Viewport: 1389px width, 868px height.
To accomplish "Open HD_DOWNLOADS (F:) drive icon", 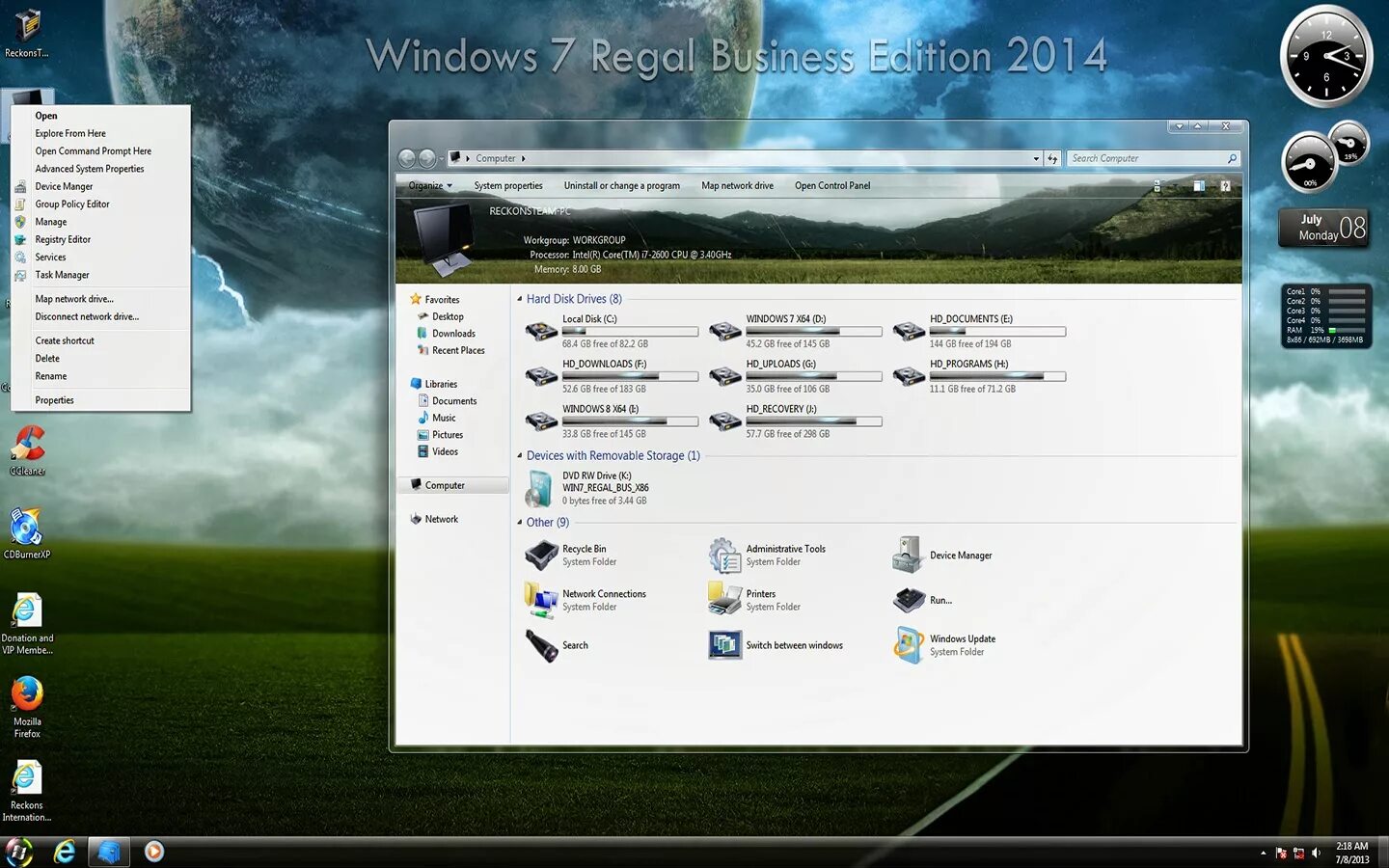I will pyautogui.click(x=541, y=376).
